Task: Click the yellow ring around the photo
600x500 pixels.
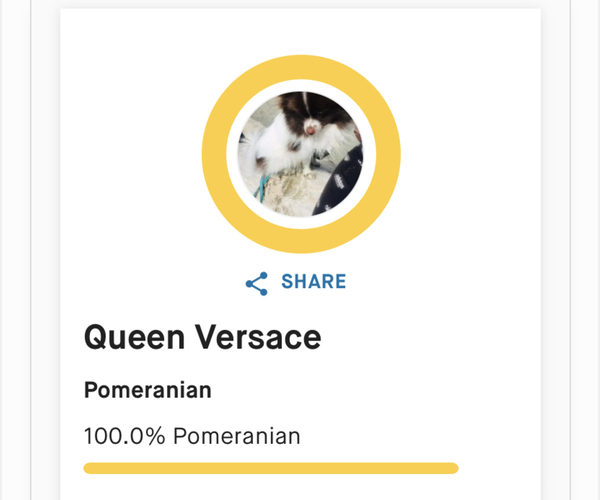Action: 214,154
